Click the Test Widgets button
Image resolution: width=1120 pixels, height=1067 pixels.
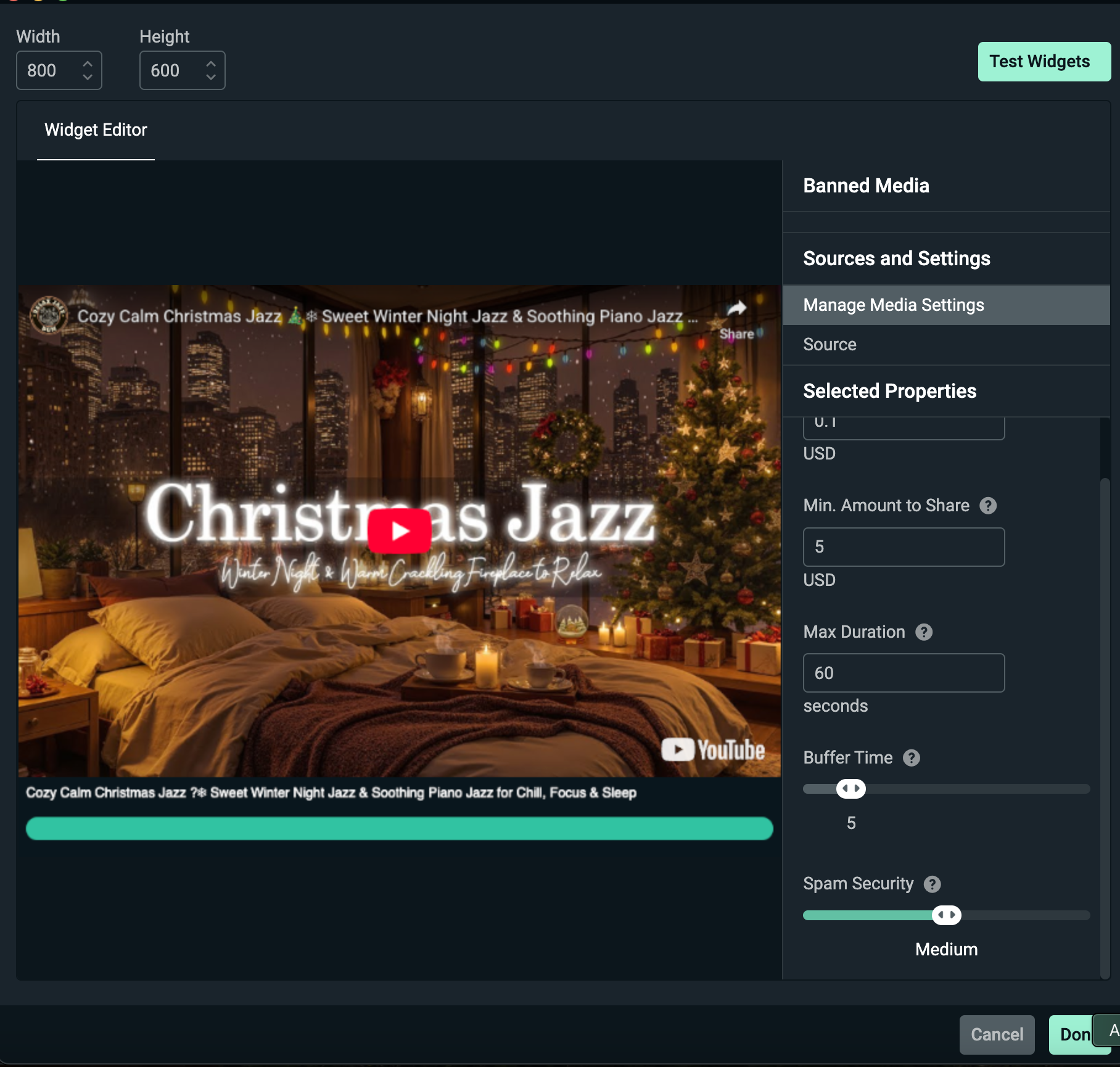[x=1043, y=62]
